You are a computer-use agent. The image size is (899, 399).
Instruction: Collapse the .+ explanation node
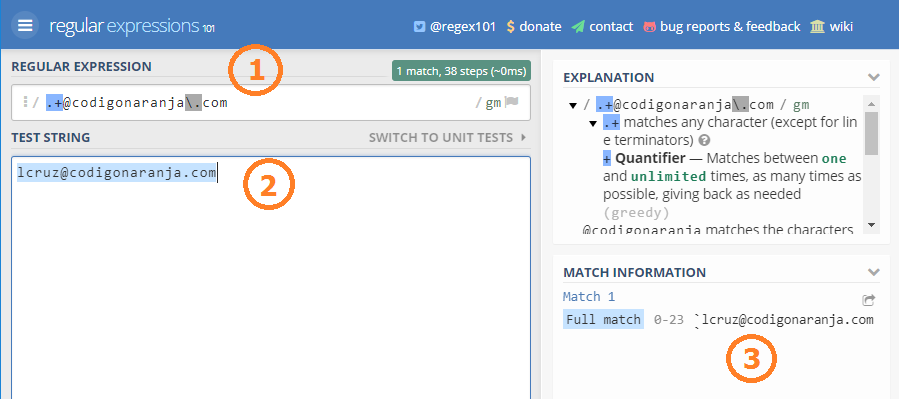click(593, 123)
